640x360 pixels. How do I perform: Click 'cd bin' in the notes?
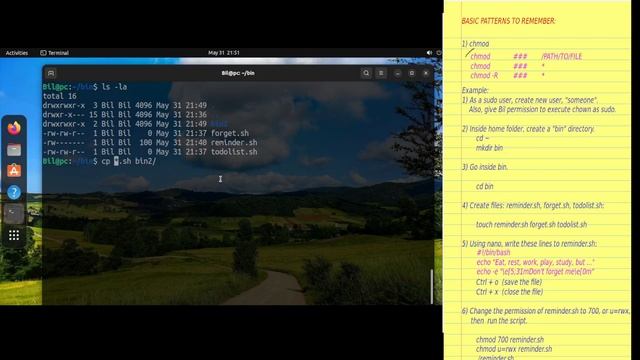(x=484, y=186)
